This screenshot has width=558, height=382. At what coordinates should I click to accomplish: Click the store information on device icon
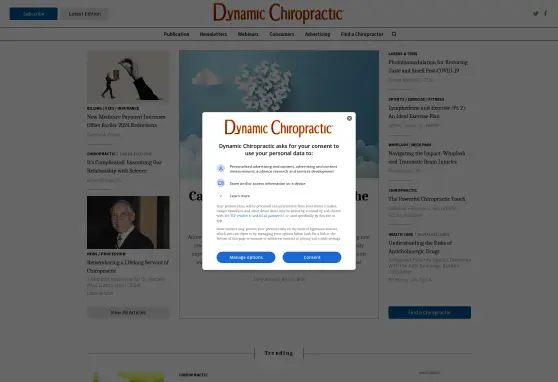(221, 183)
